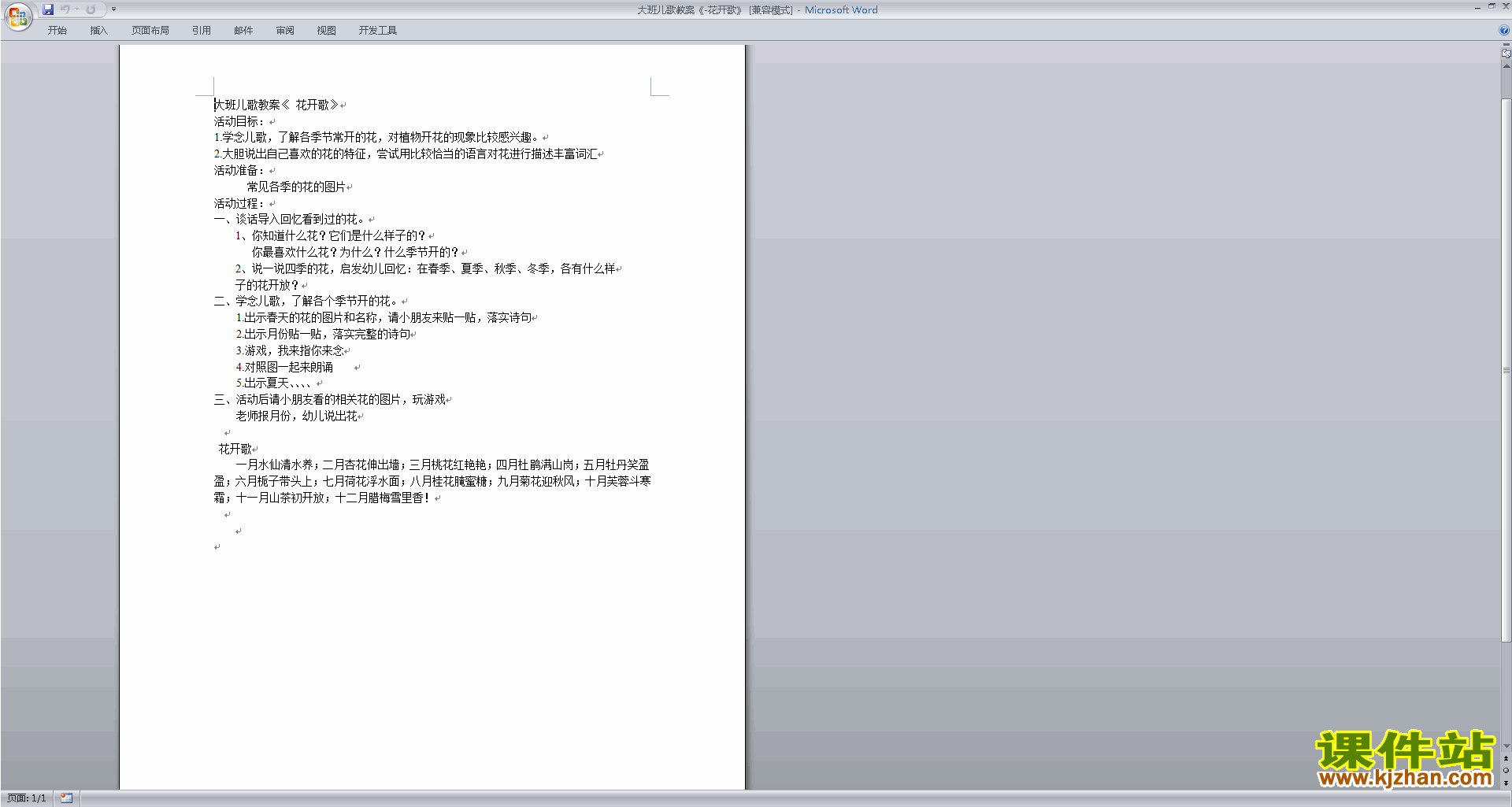The height and width of the screenshot is (807, 1512).
Task: Go to the 邮件 ribbon tab
Action: 243,31
